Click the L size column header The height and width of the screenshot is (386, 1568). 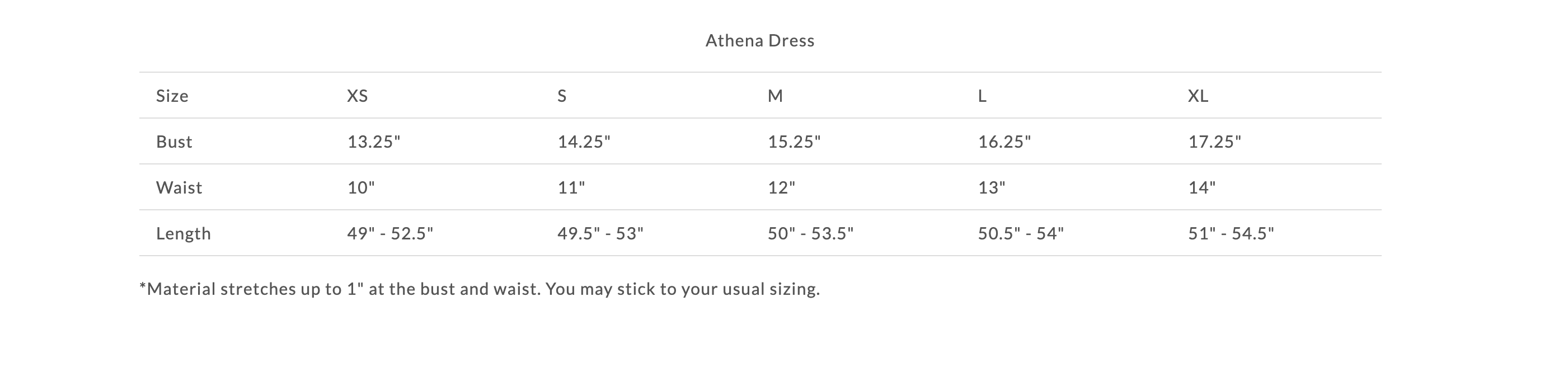coord(982,96)
